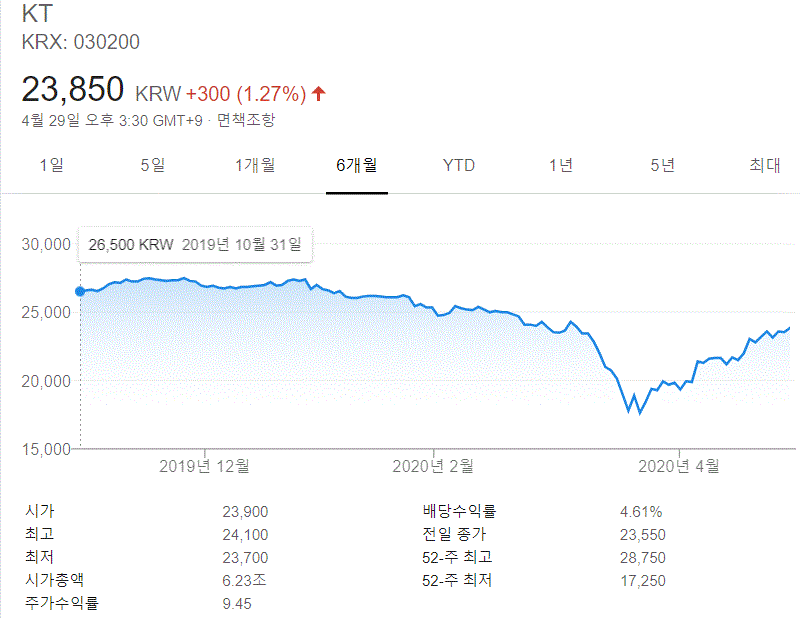Image resolution: width=800 pixels, height=618 pixels.
Task: Click the 시가 value 23,900
Action: pos(245,511)
